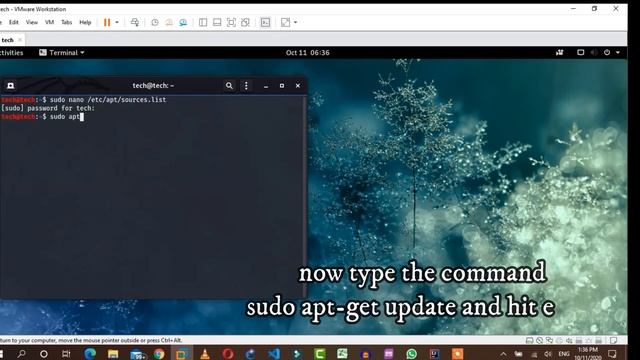The height and width of the screenshot is (360, 640).
Task: Open IntelliJ IDEA from taskbar
Action: pos(434,354)
